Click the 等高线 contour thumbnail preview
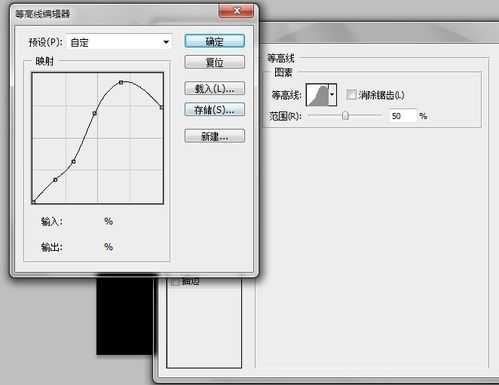499x385 pixels. pyautogui.click(x=317, y=95)
